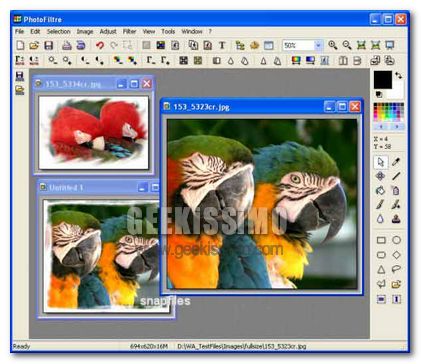Click the Redo arrow icon

(x=114, y=45)
